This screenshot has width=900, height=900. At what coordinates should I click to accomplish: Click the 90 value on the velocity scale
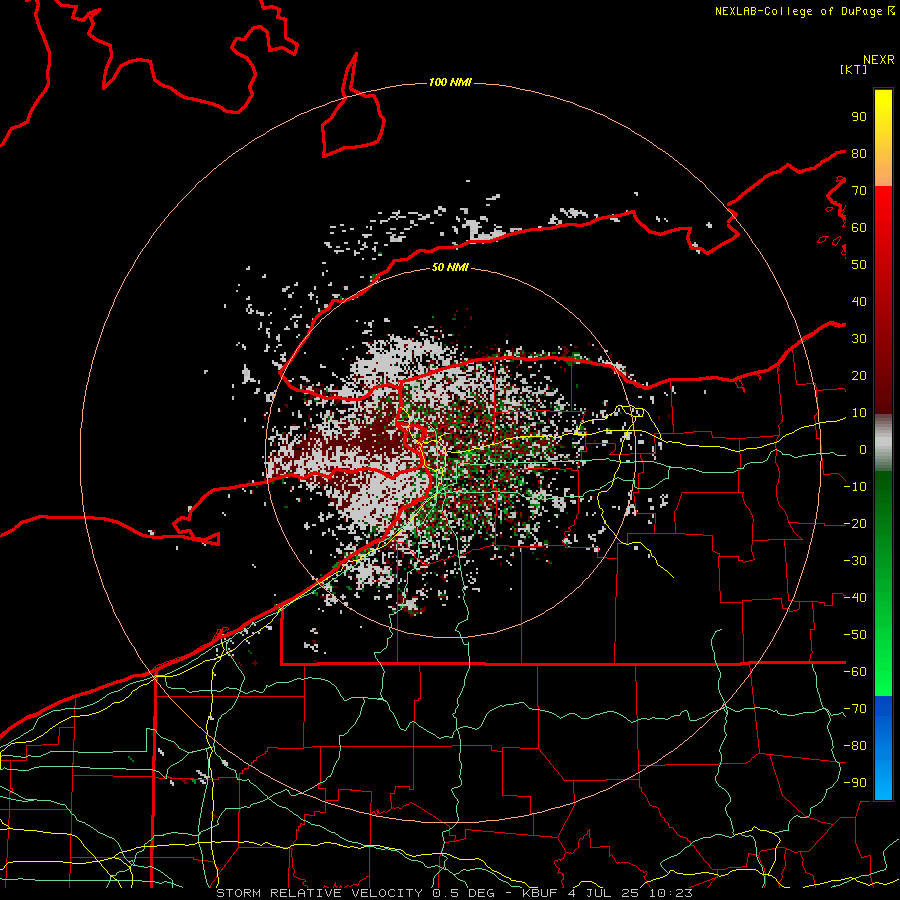click(859, 117)
